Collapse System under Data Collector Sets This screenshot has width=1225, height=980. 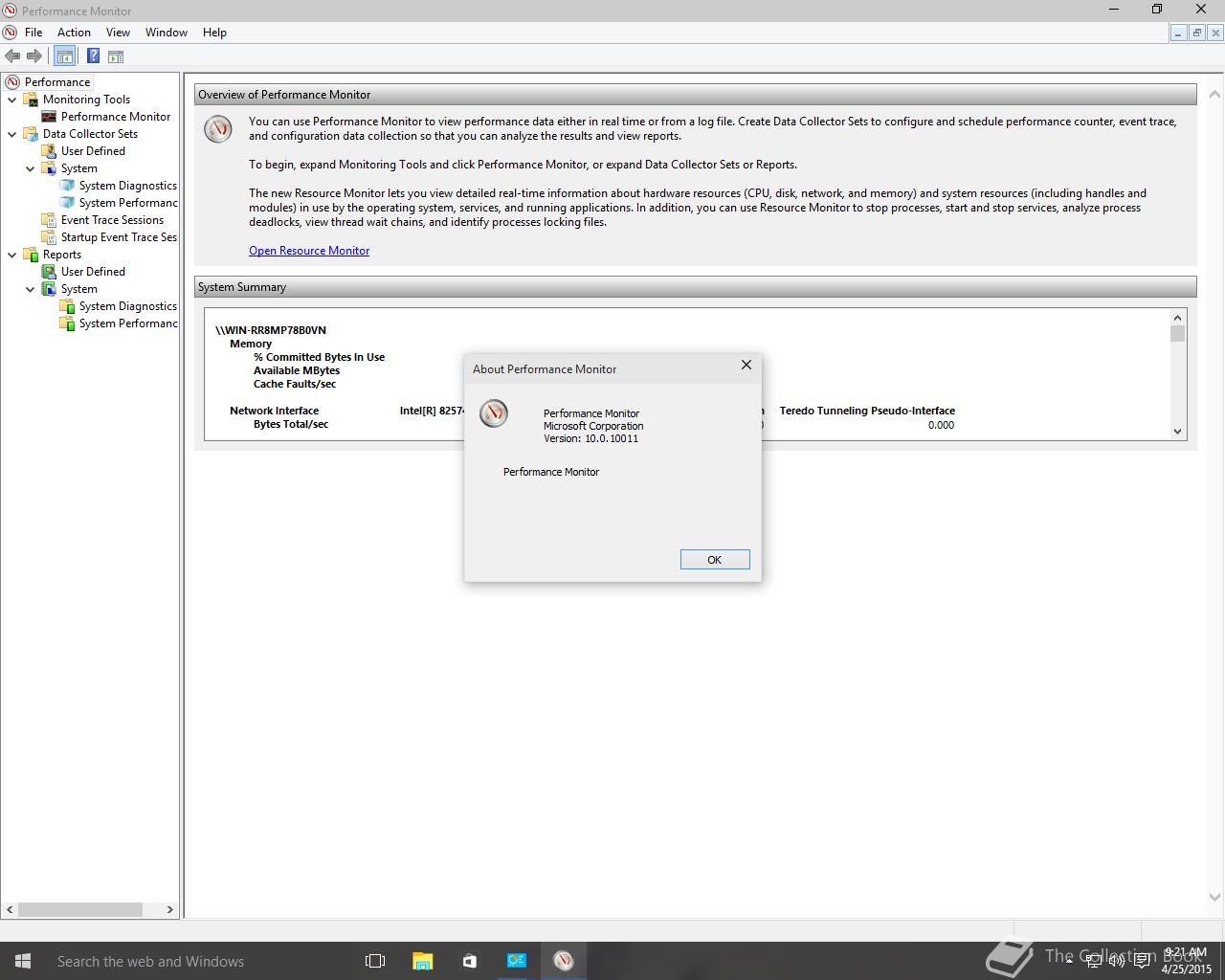tap(30, 168)
